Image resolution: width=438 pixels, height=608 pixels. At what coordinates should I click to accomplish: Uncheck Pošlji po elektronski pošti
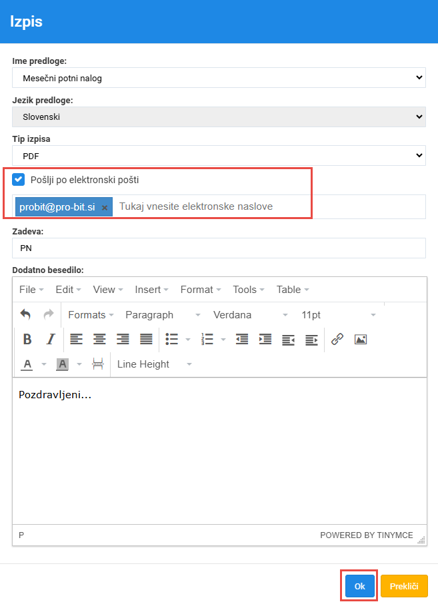click(x=18, y=180)
